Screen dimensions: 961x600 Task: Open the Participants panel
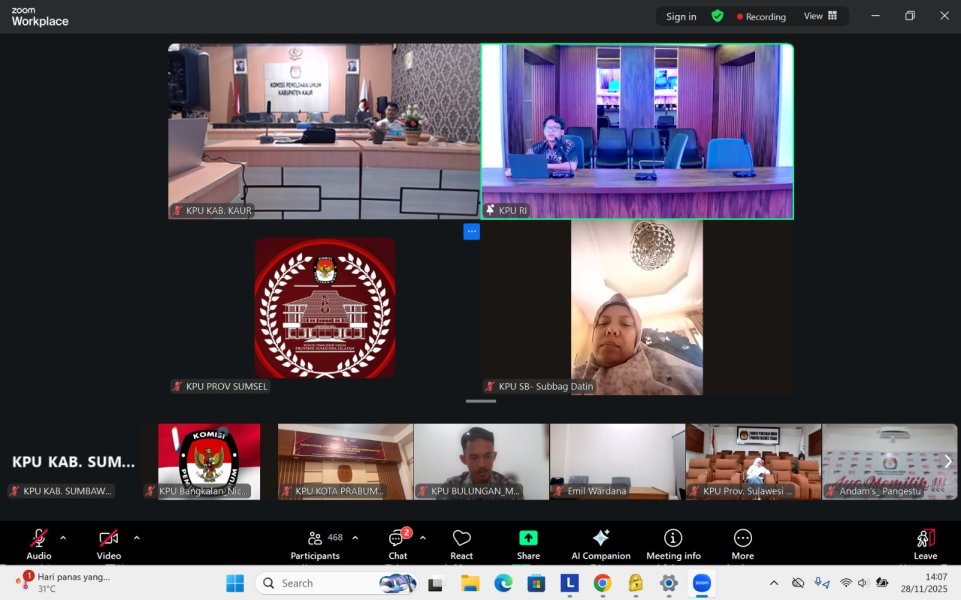tap(314, 543)
